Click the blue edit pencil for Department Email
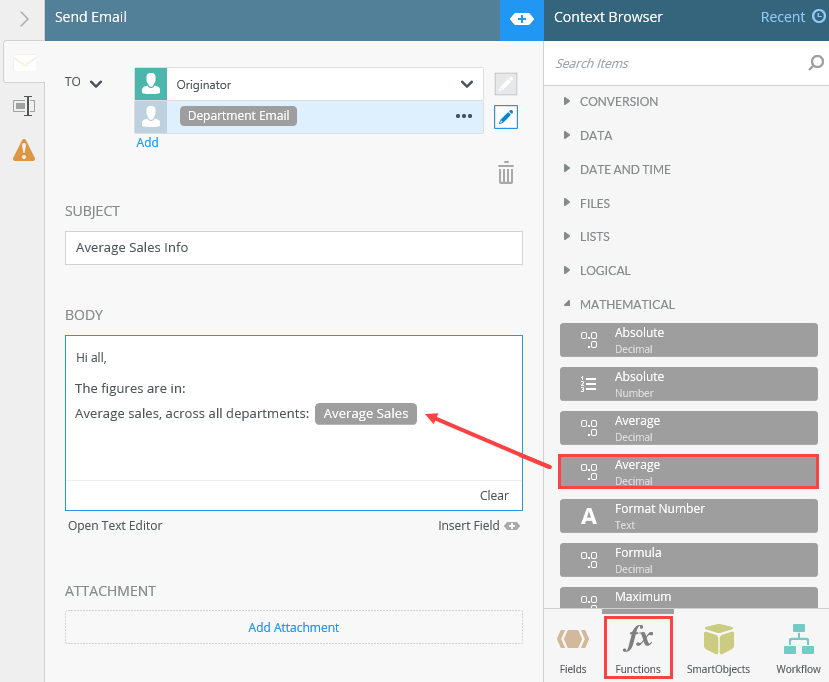This screenshot has height=682, width=829. (x=506, y=117)
